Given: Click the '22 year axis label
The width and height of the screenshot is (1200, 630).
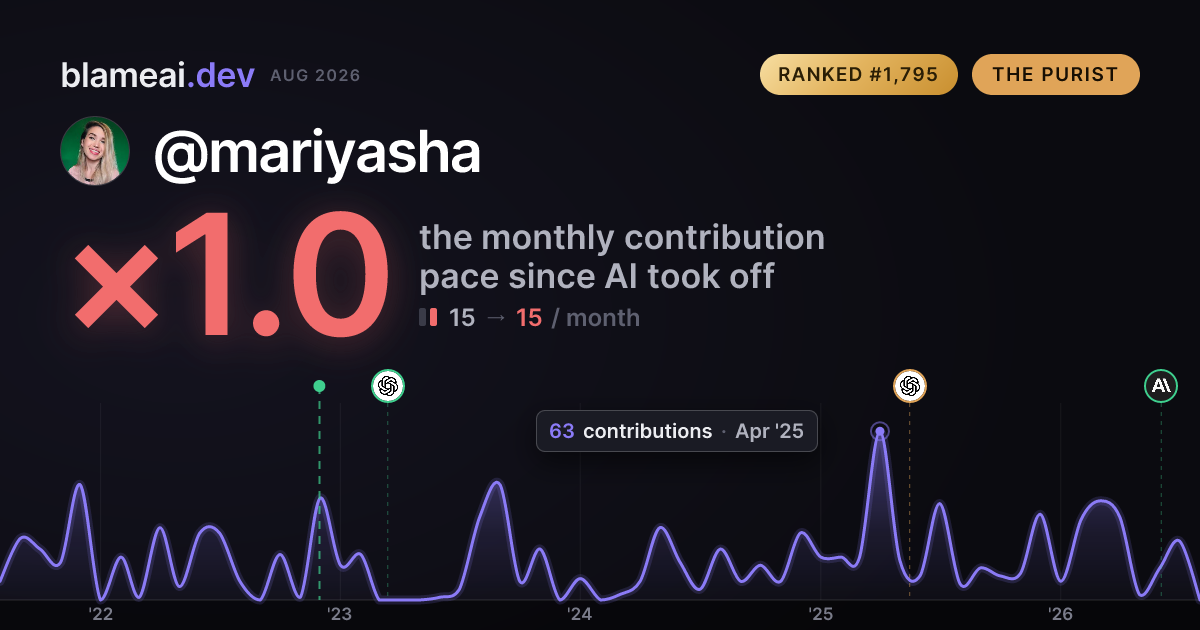Looking at the screenshot, I should coord(100,614).
